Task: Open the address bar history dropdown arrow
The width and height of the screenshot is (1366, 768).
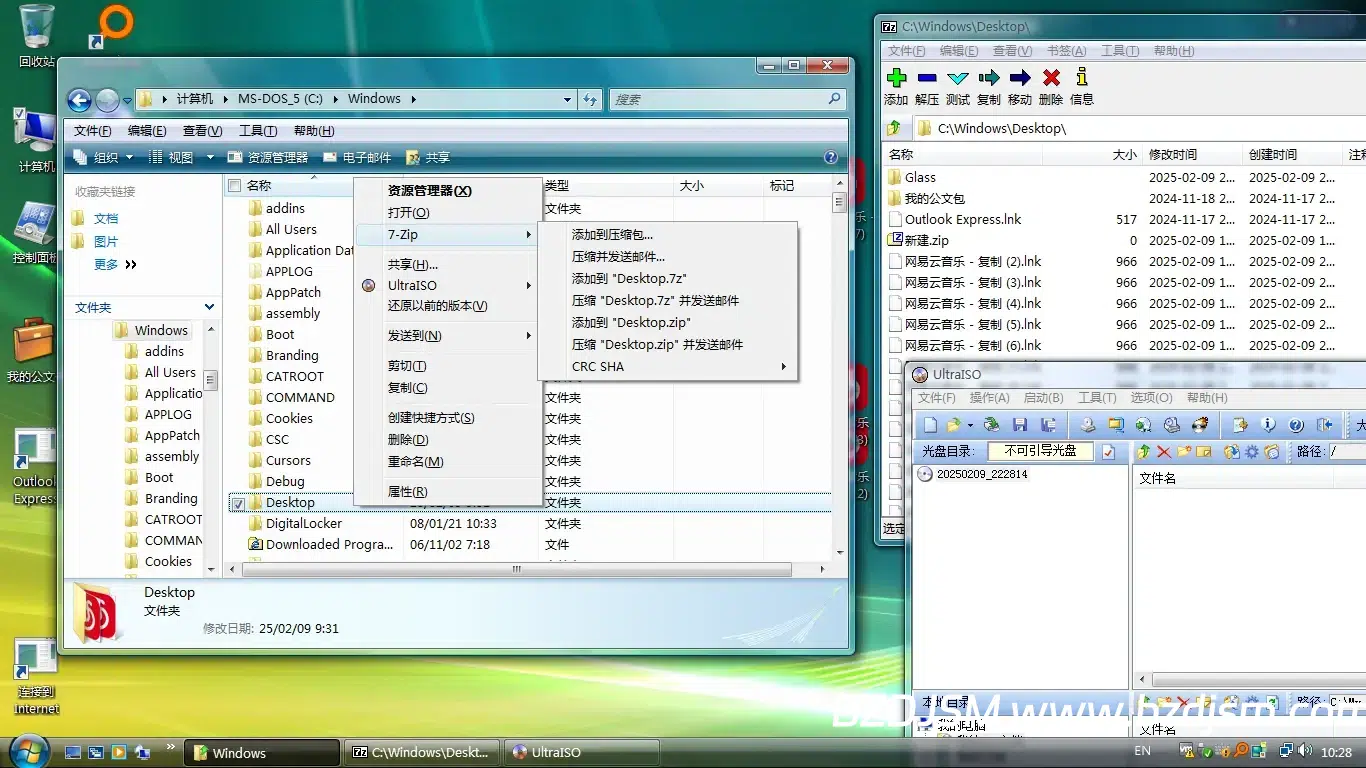Action: [x=568, y=99]
